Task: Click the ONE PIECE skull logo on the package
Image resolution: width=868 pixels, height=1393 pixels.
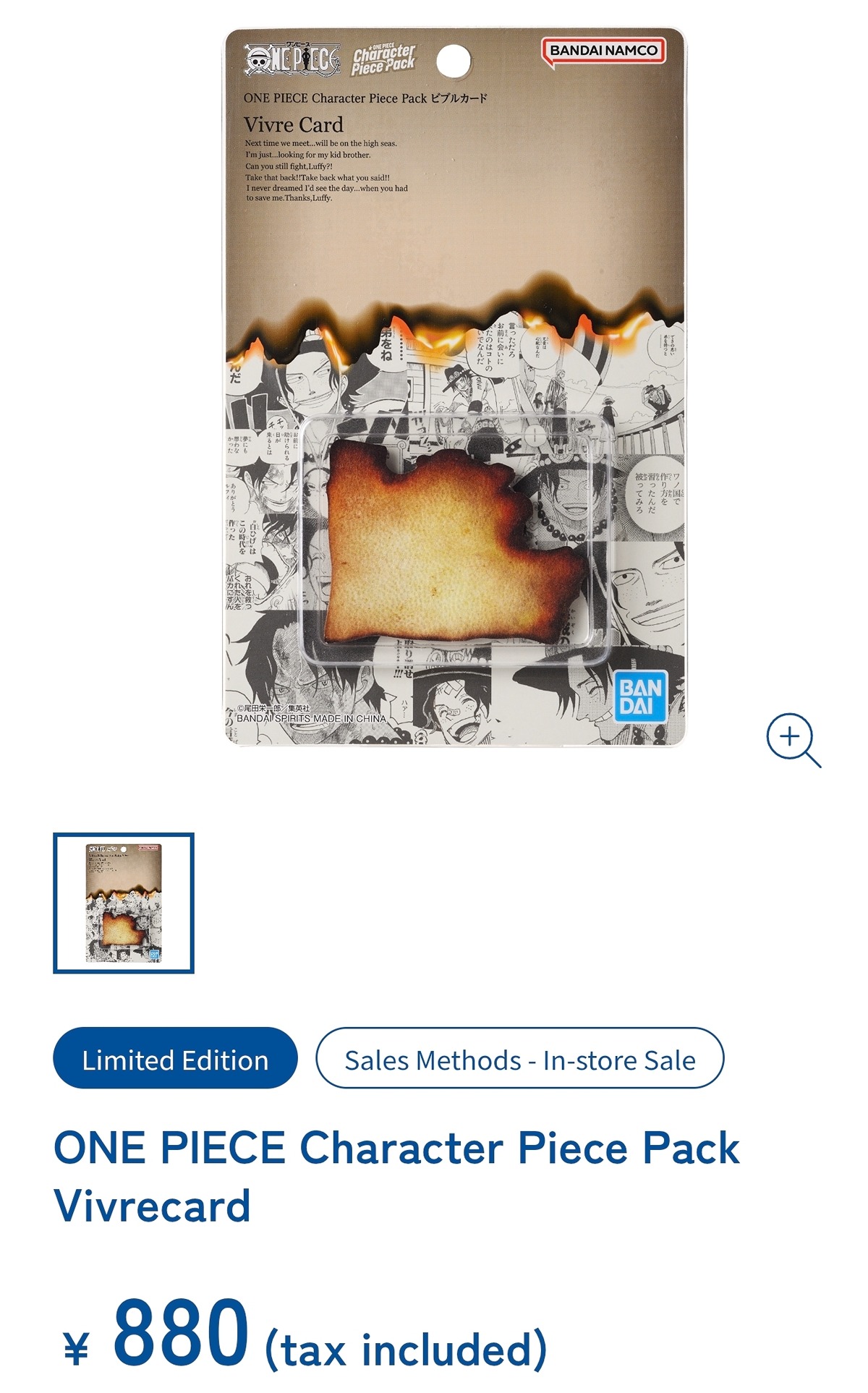Action: [292, 59]
